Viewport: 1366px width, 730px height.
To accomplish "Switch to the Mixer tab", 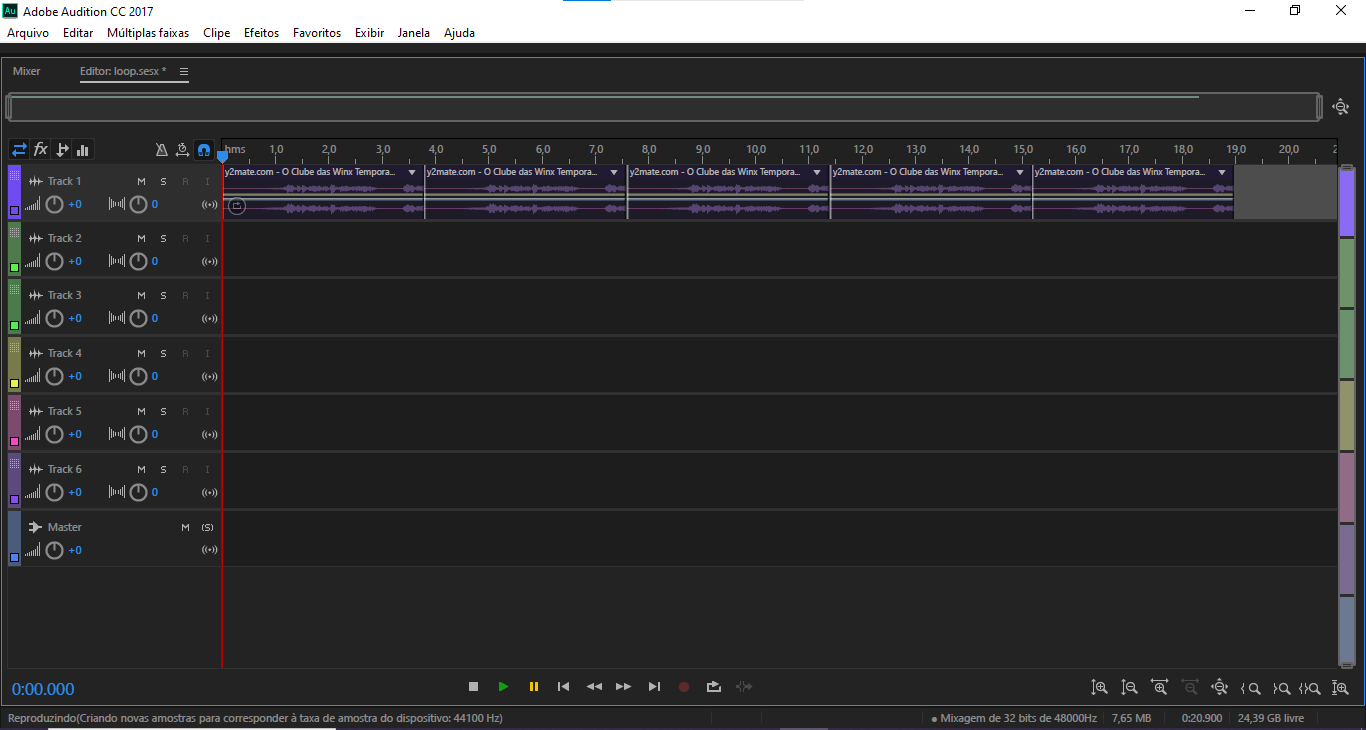I will point(27,71).
